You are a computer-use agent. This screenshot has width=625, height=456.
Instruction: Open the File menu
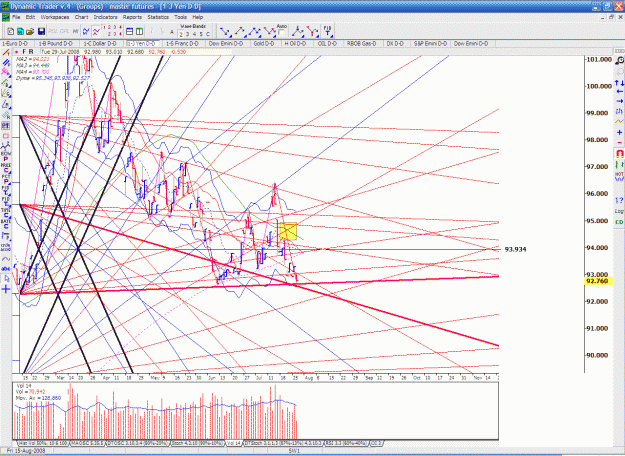(16, 17)
